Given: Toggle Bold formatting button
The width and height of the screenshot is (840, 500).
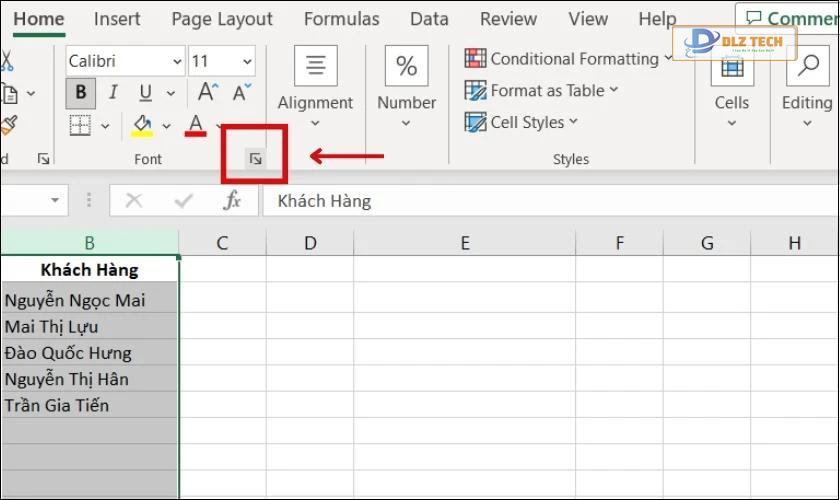Looking at the screenshot, I should (x=81, y=93).
